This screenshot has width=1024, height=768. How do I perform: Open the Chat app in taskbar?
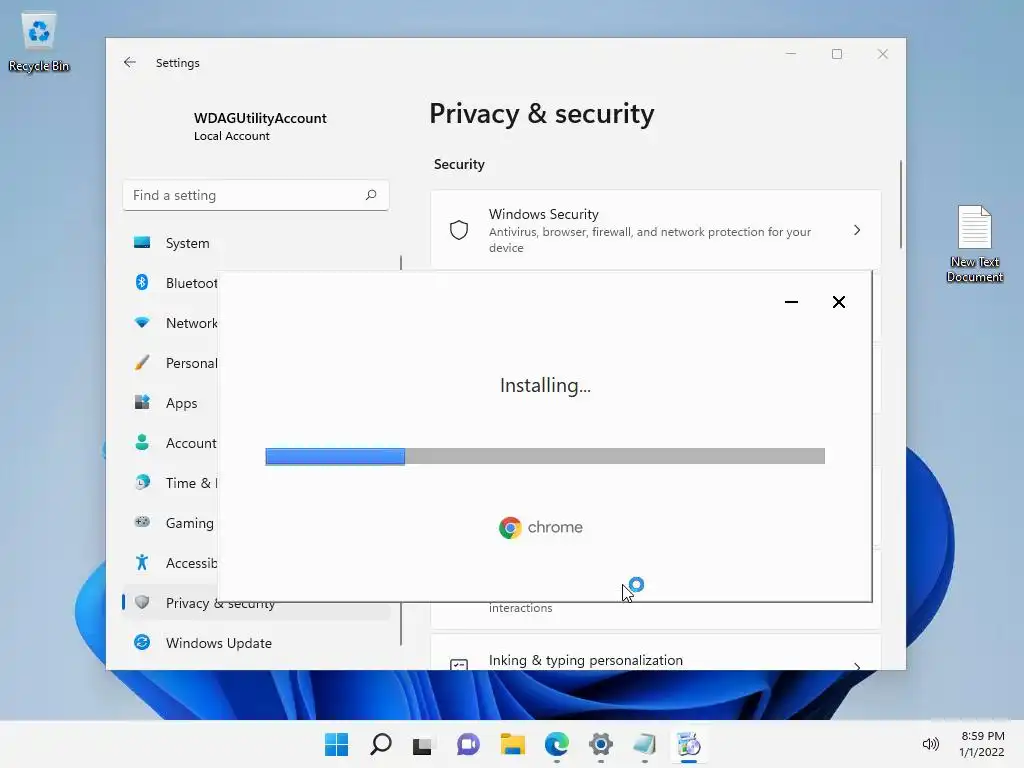(468, 744)
